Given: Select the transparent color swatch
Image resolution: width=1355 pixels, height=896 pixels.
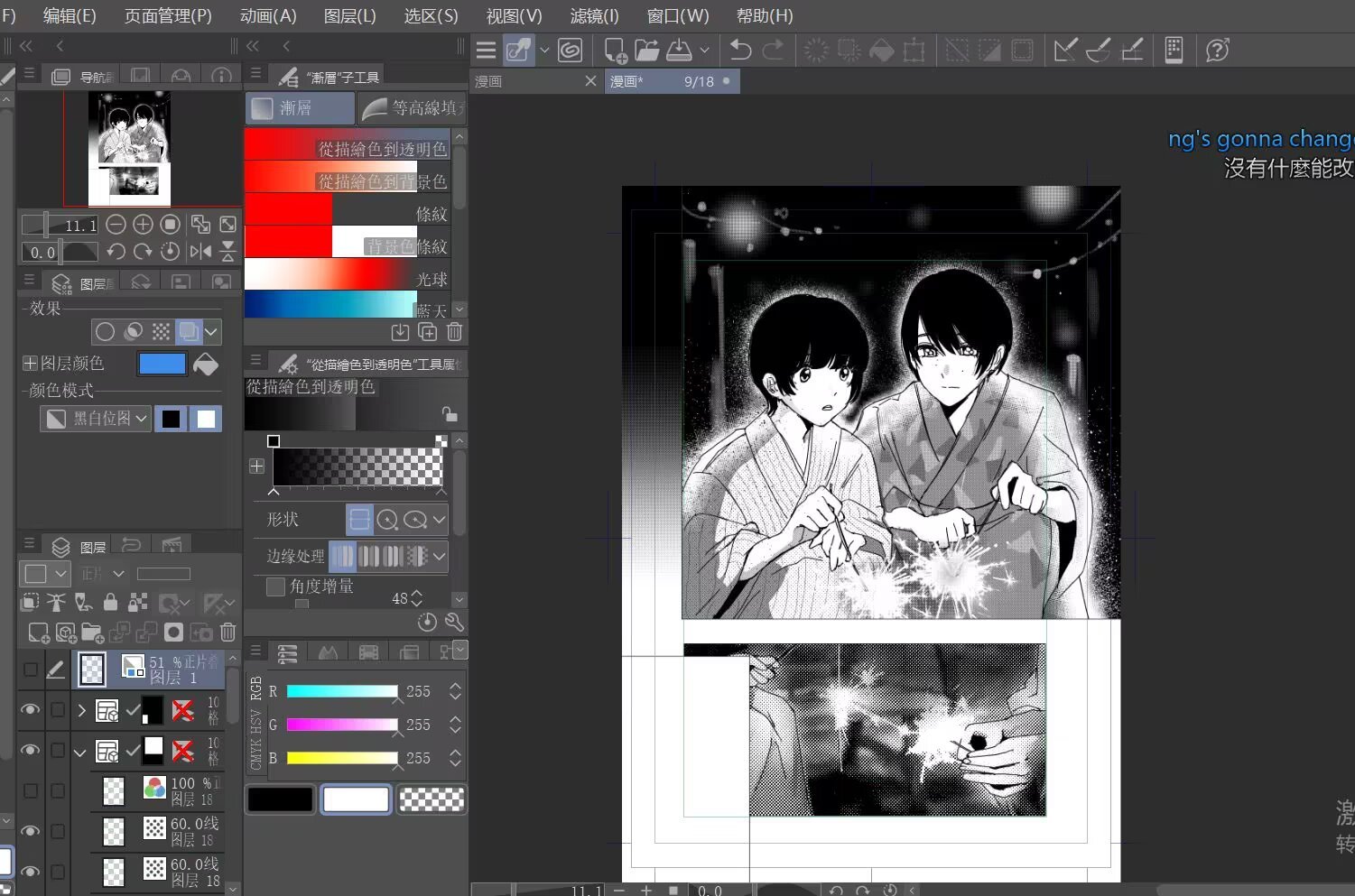Looking at the screenshot, I should 432,799.
